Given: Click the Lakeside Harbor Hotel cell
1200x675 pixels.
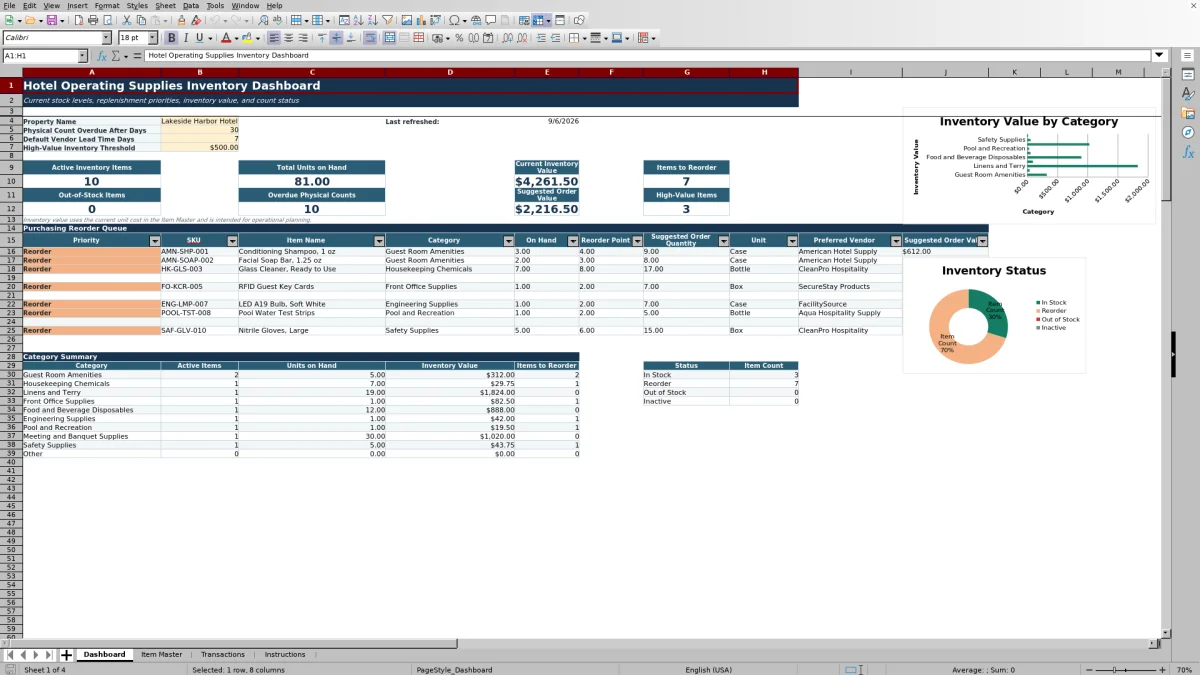Looking at the screenshot, I should pyautogui.click(x=199, y=121).
